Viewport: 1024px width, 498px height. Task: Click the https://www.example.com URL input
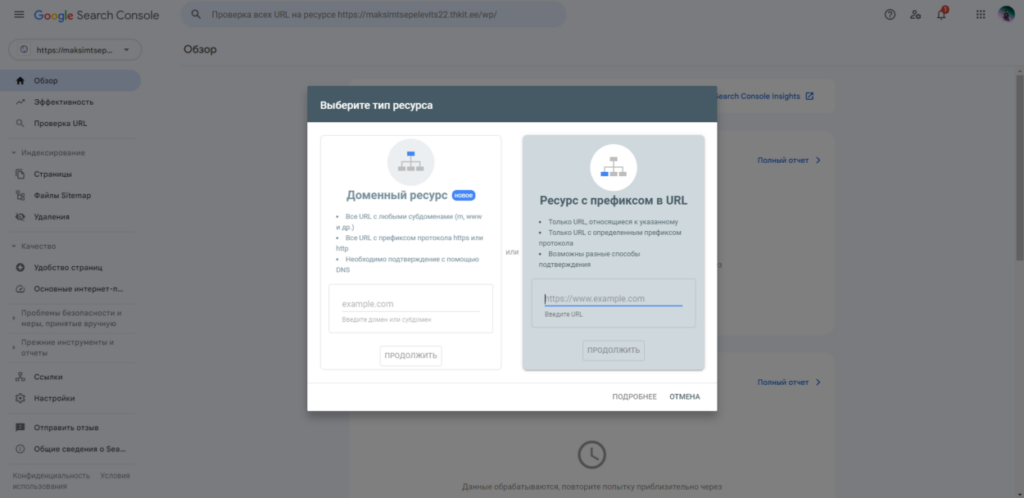(613, 299)
